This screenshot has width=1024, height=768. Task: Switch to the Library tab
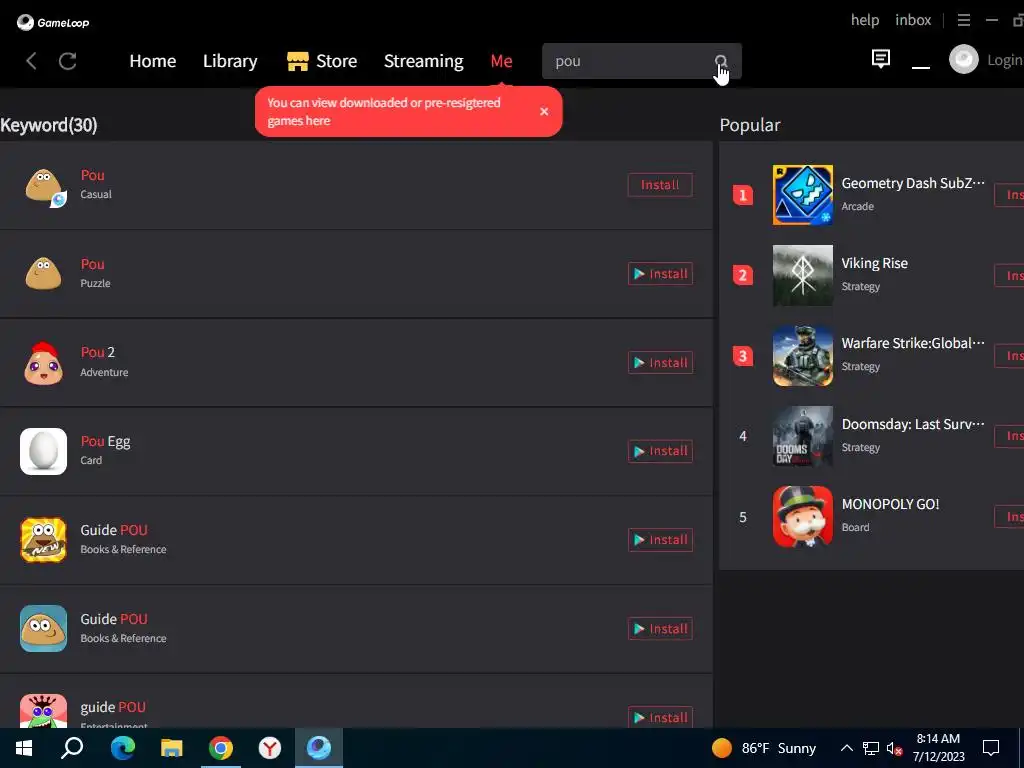230,61
